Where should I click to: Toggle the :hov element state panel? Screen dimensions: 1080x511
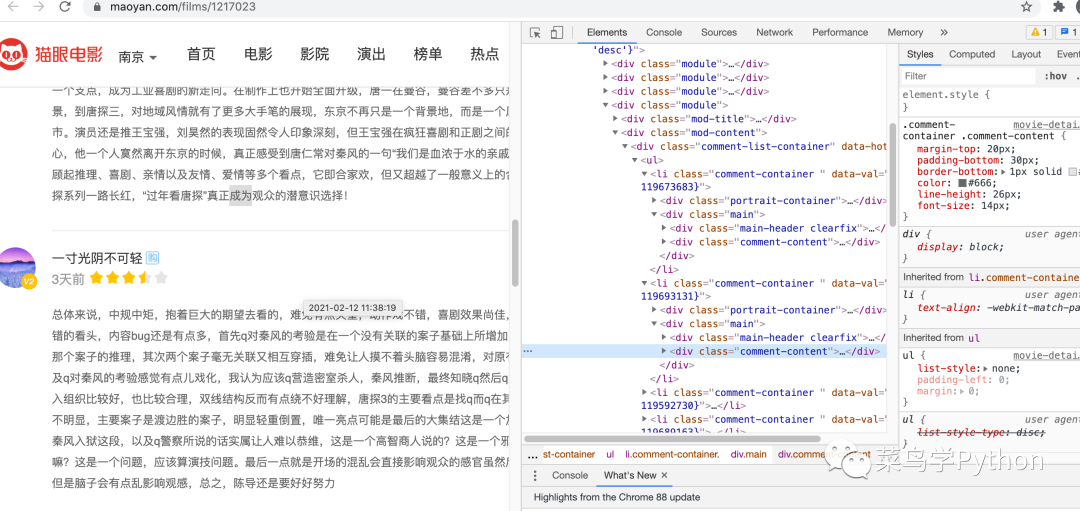tap(1055, 76)
